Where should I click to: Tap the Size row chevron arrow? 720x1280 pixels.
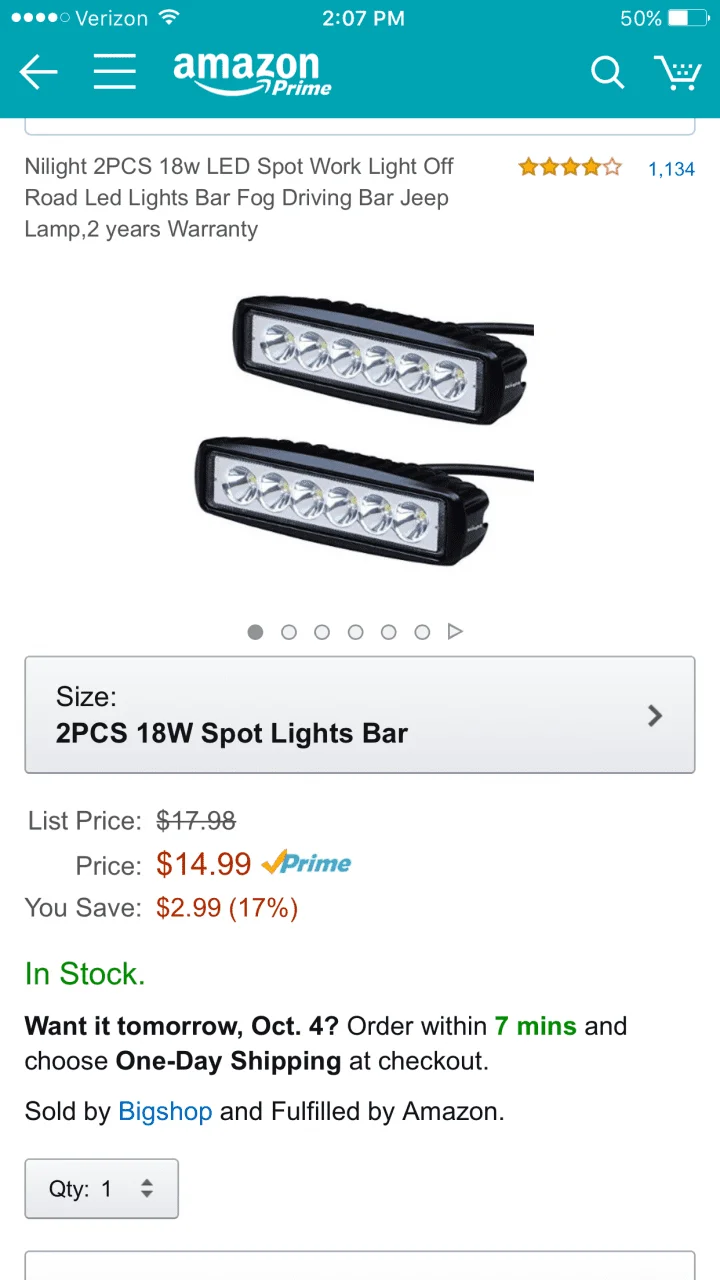655,715
